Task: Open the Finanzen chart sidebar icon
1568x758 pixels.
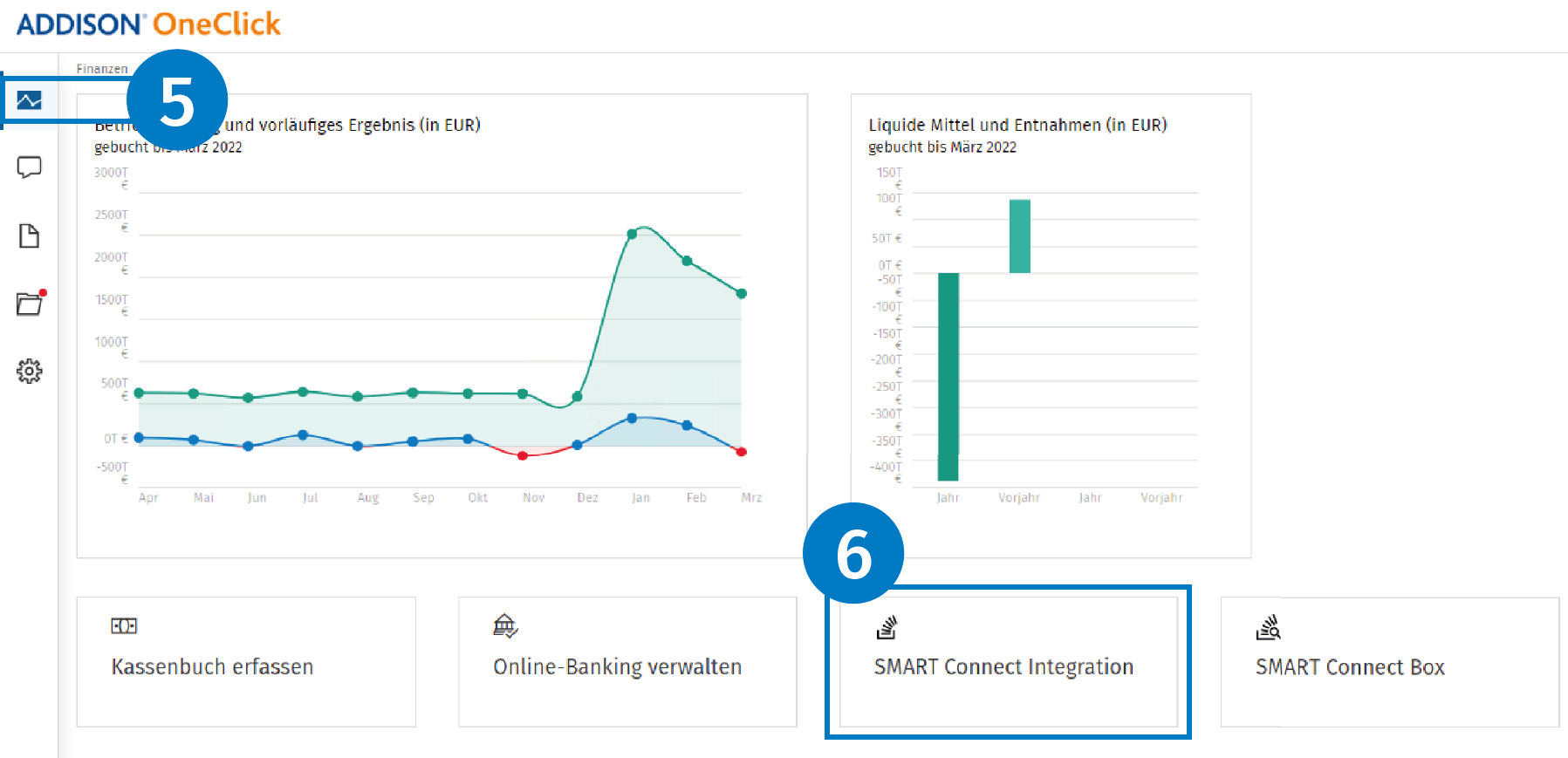Action: point(29,100)
